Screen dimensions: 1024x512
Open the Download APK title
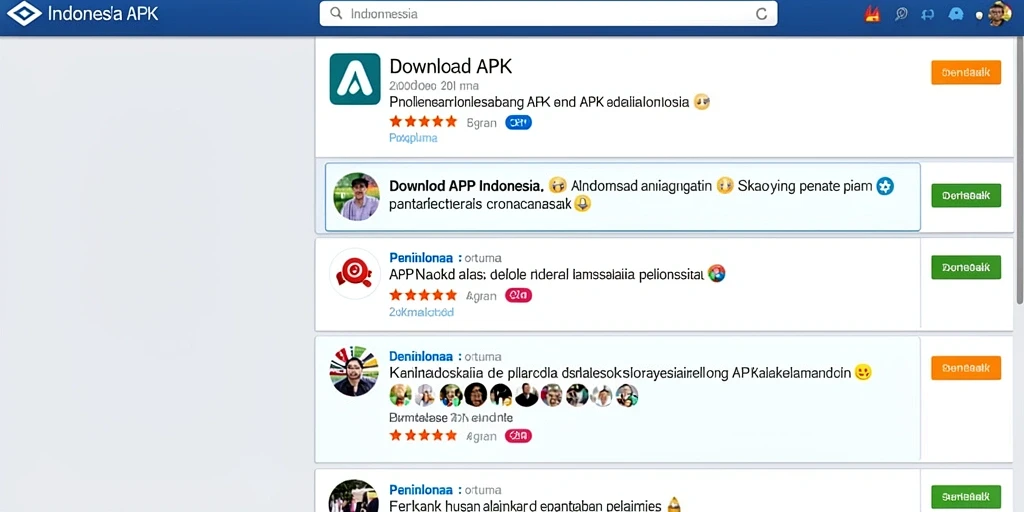(451, 66)
